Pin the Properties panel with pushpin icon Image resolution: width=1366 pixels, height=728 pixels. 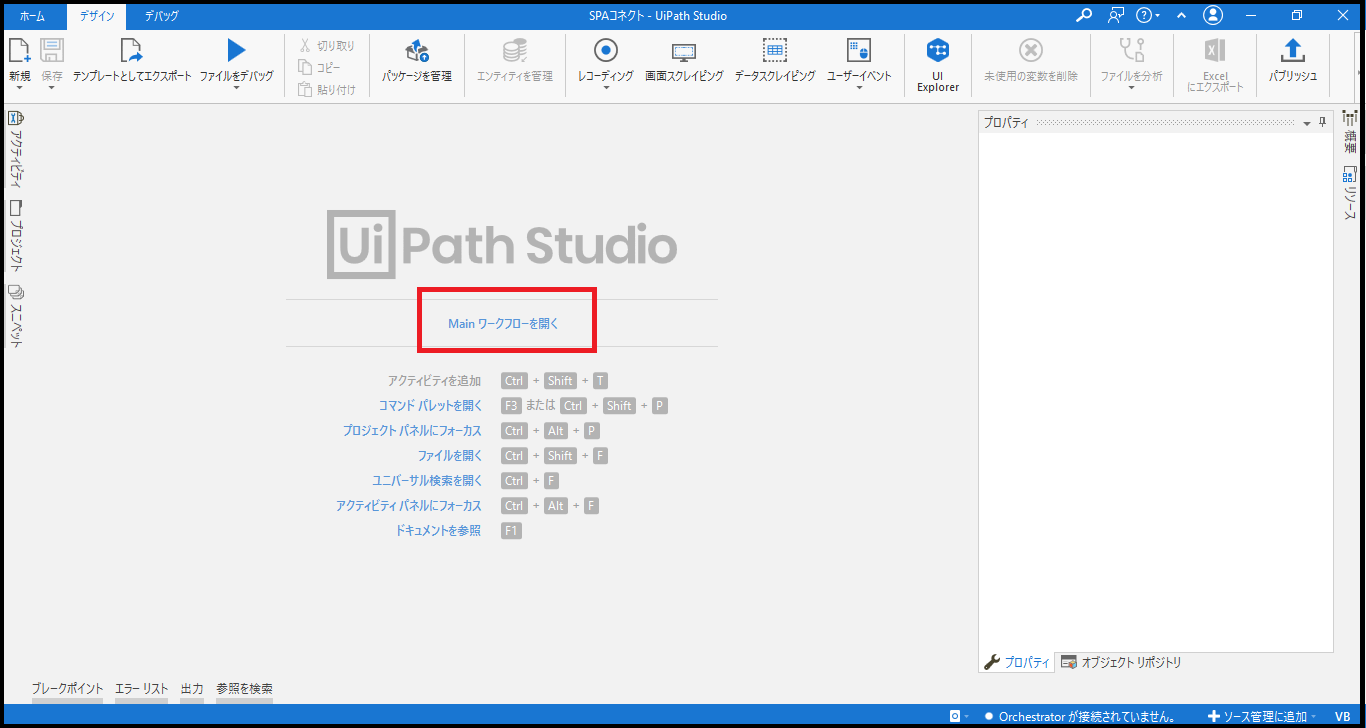pos(1322,122)
